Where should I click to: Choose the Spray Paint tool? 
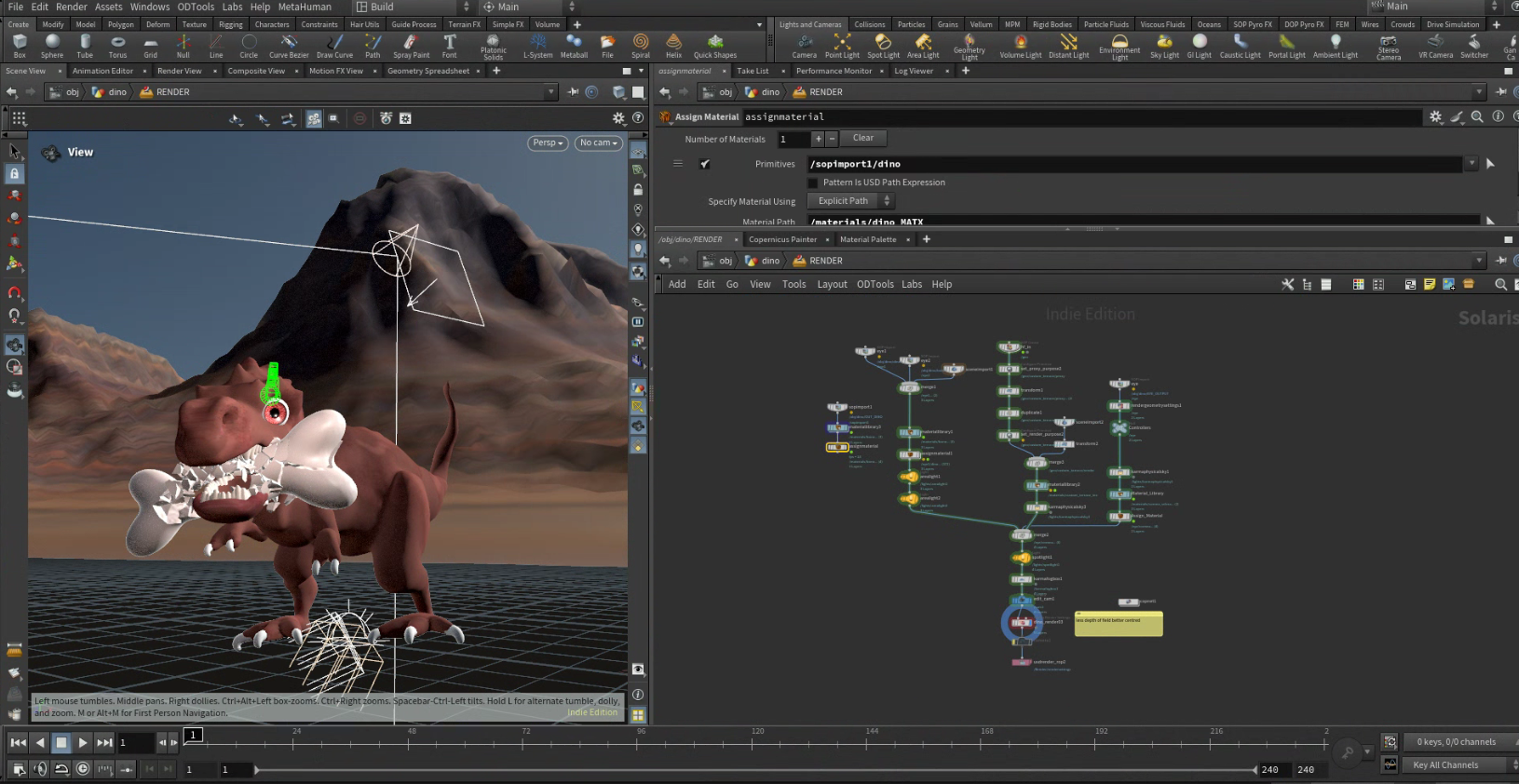pyautogui.click(x=411, y=46)
